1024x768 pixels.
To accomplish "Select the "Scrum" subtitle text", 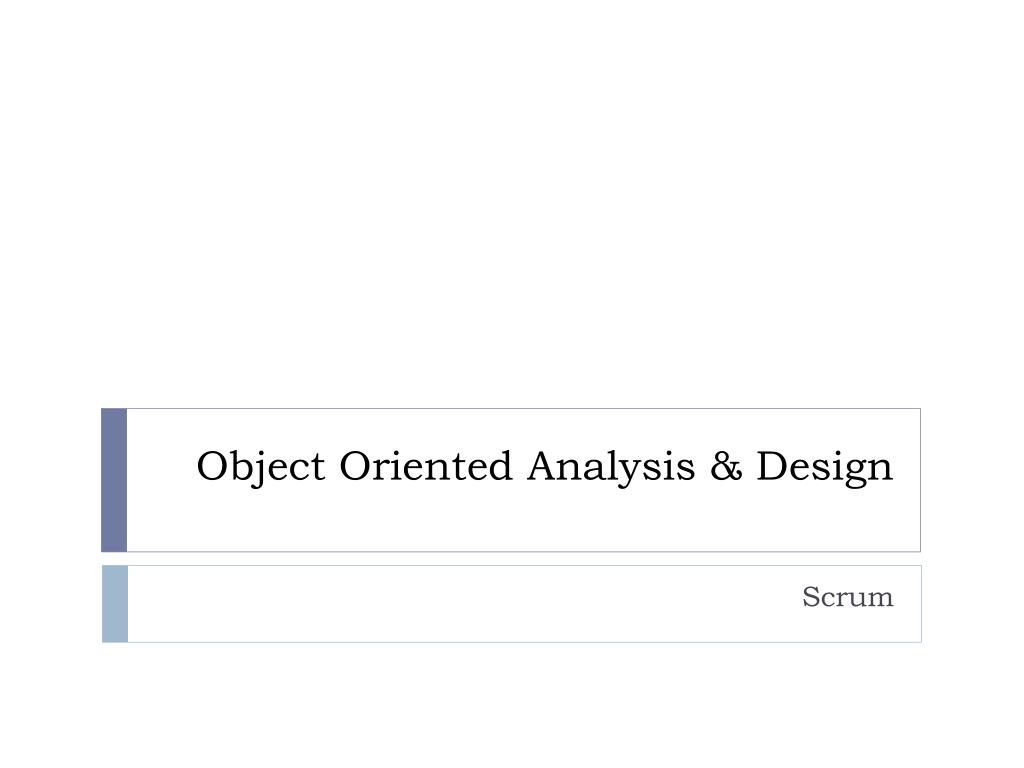I will point(848,597).
